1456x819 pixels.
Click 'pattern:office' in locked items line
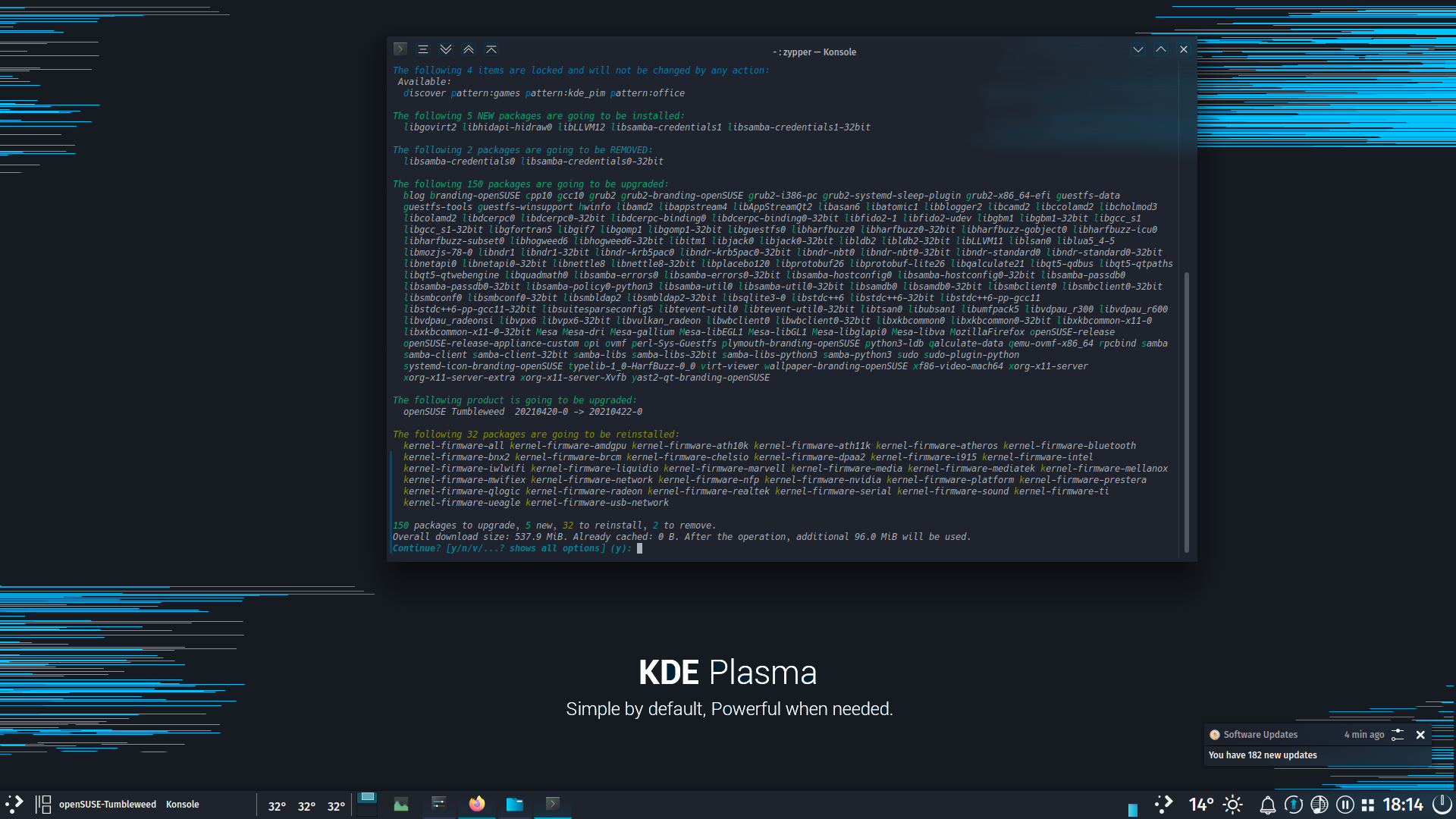click(x=648, y=93)
